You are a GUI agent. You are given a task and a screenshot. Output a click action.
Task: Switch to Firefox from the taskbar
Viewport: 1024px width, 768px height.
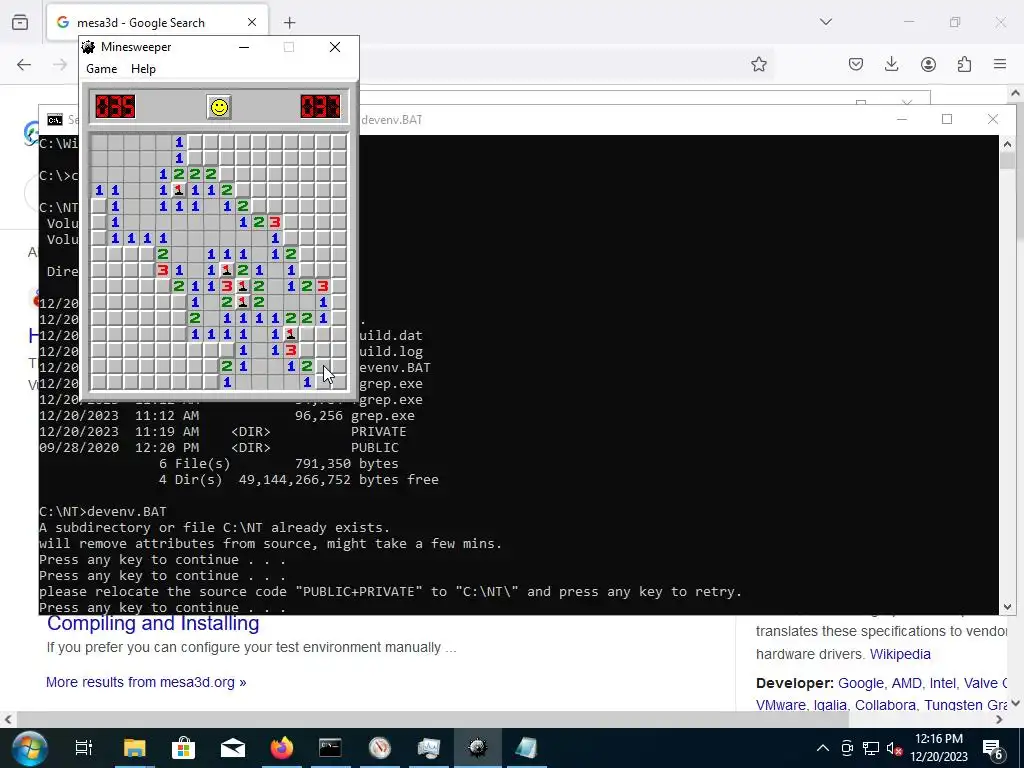pos(281,748)
